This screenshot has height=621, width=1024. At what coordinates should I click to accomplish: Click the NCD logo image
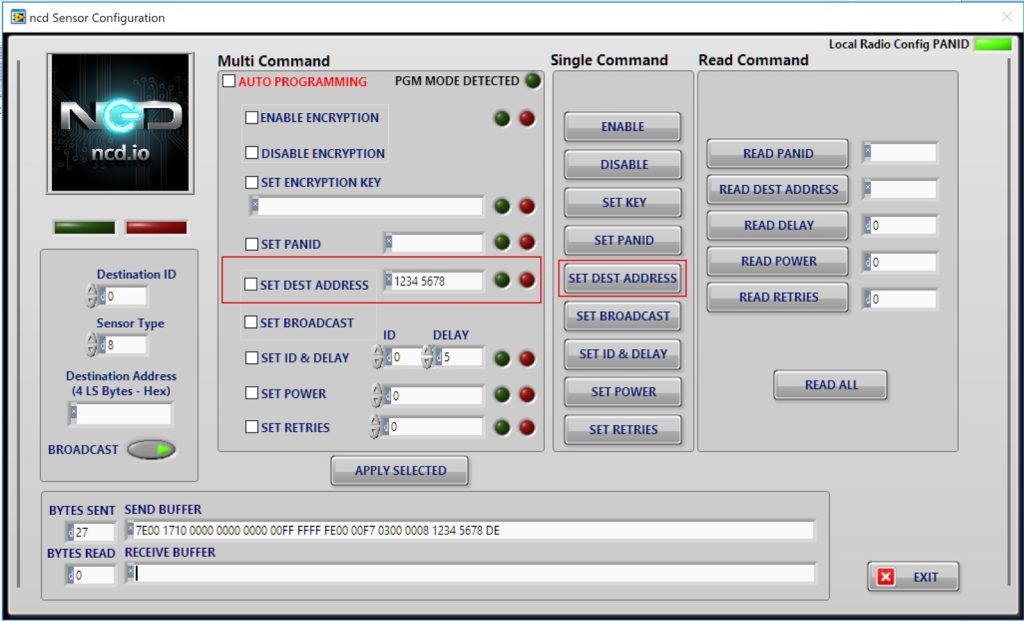(x=120, y=122)
